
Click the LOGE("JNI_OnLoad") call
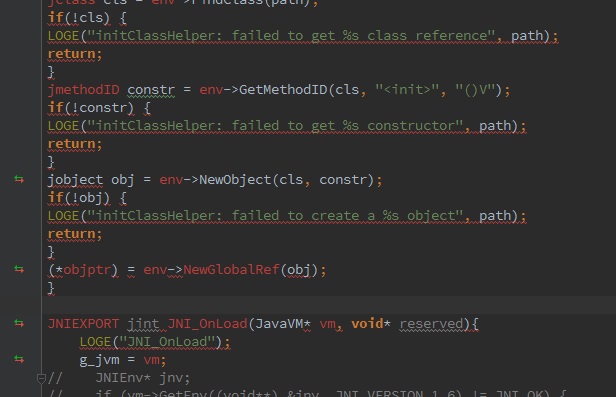point(155,342)
